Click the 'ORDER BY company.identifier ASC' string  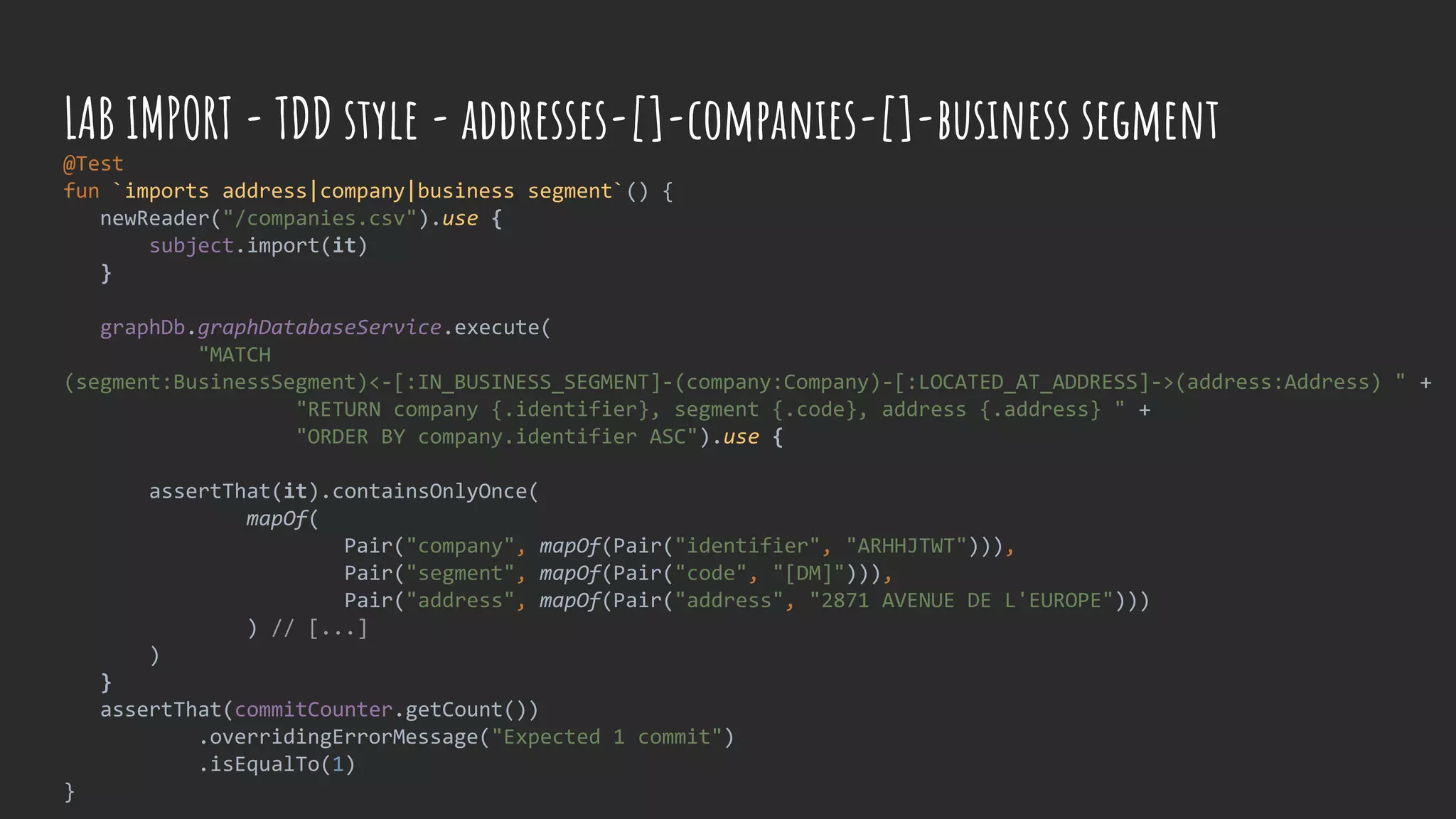[496, 437]
